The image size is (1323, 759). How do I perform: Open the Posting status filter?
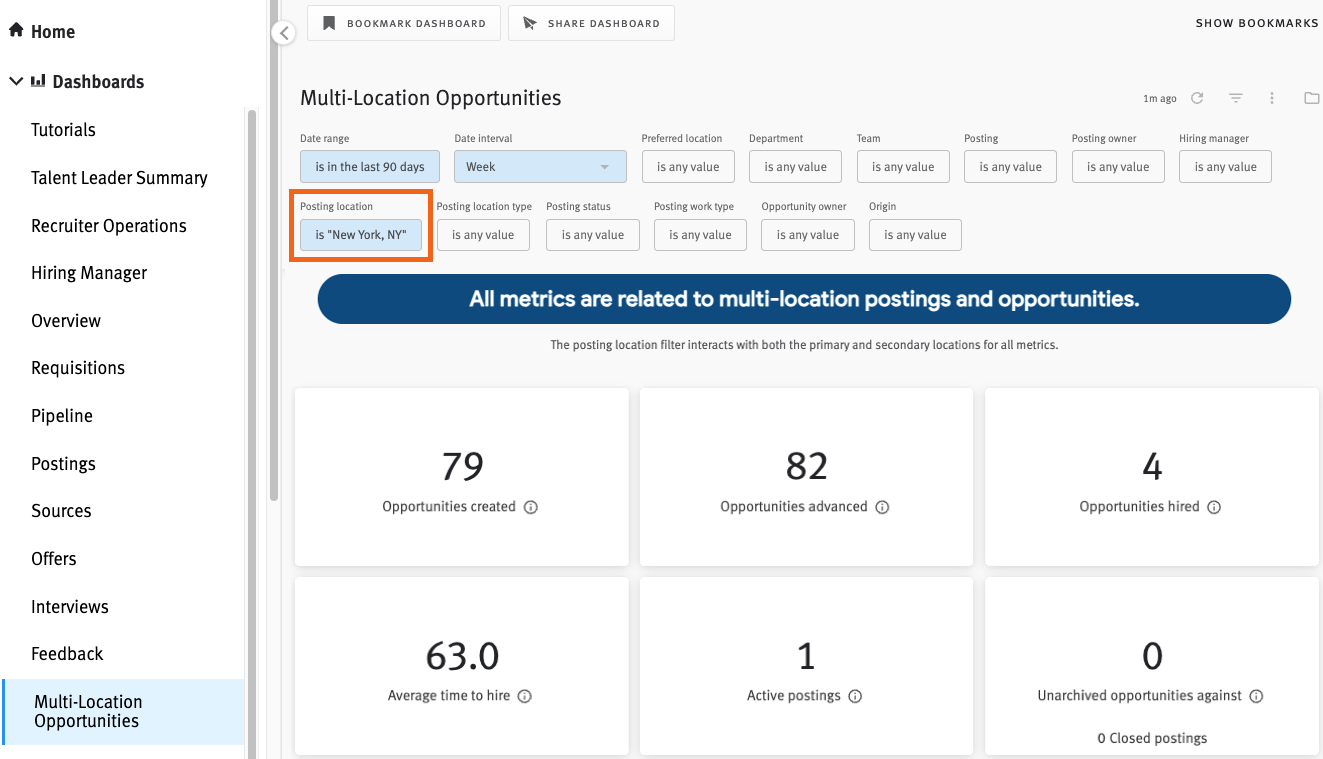point(593,235)
